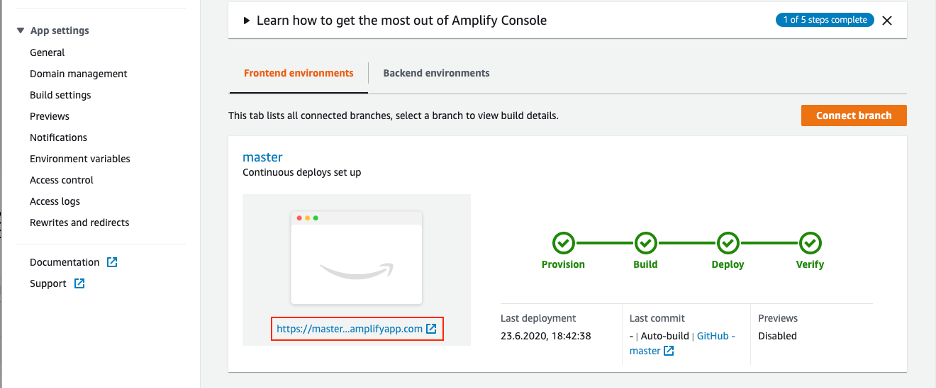The image size is (936, 388).
Task: Switch to Backend environments tab
Action: 436,73
